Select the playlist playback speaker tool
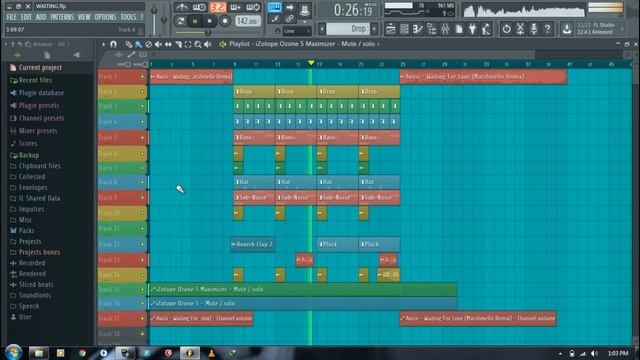 (208, 44)
